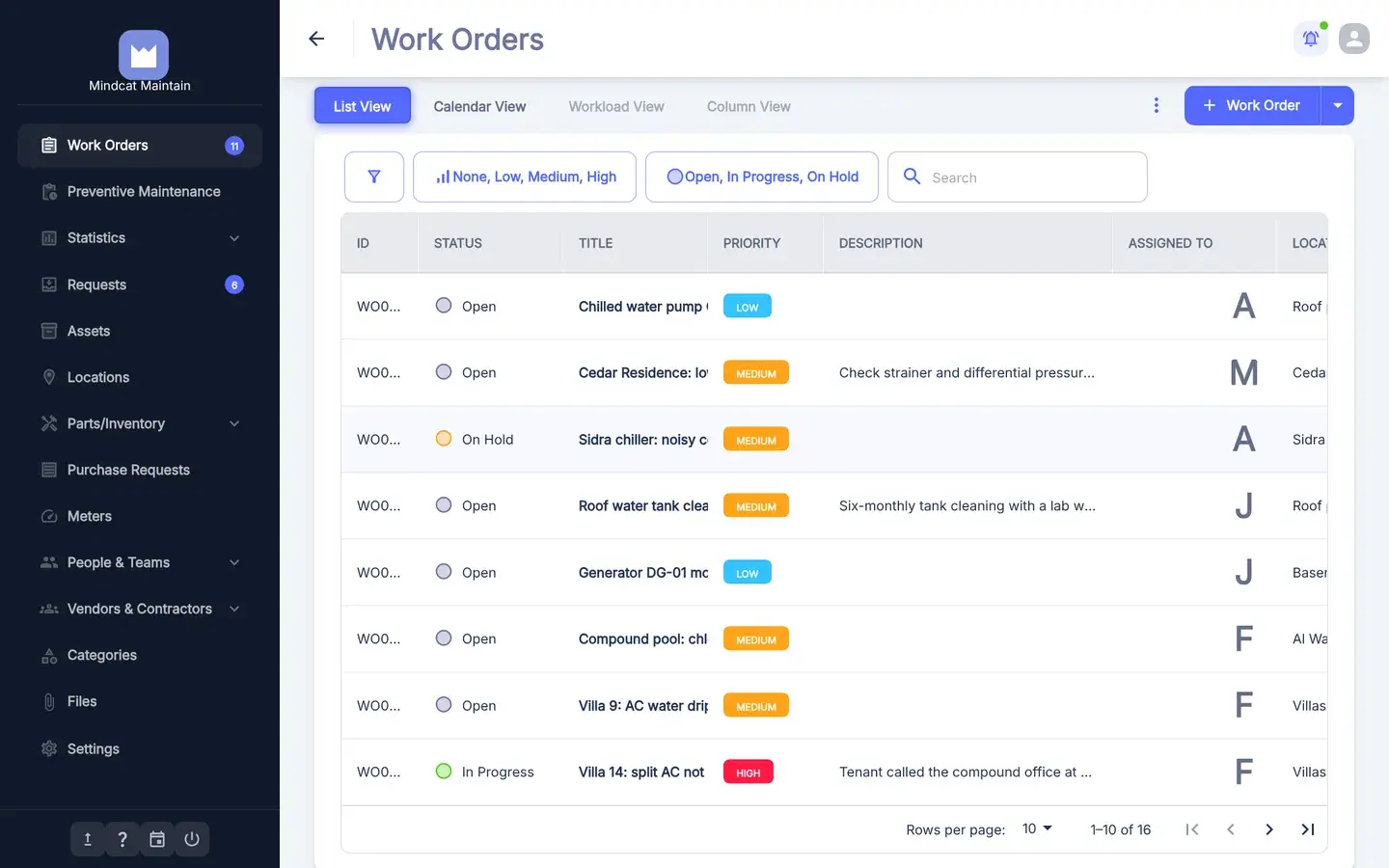Open Preventive Maintenance in the sidebar
This screenshot has height=868, width=1389.
pyautogui.click(x=140, y=192)
